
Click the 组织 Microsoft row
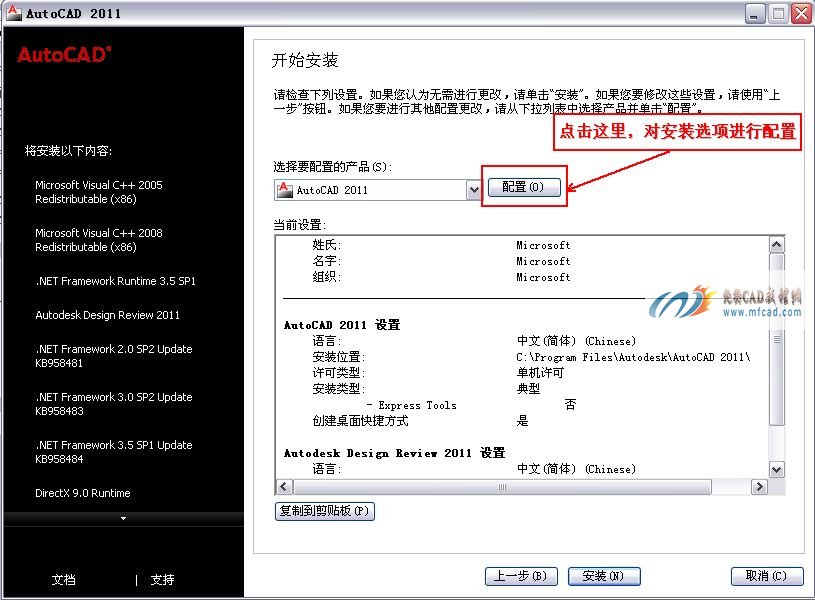pos(441,277)
